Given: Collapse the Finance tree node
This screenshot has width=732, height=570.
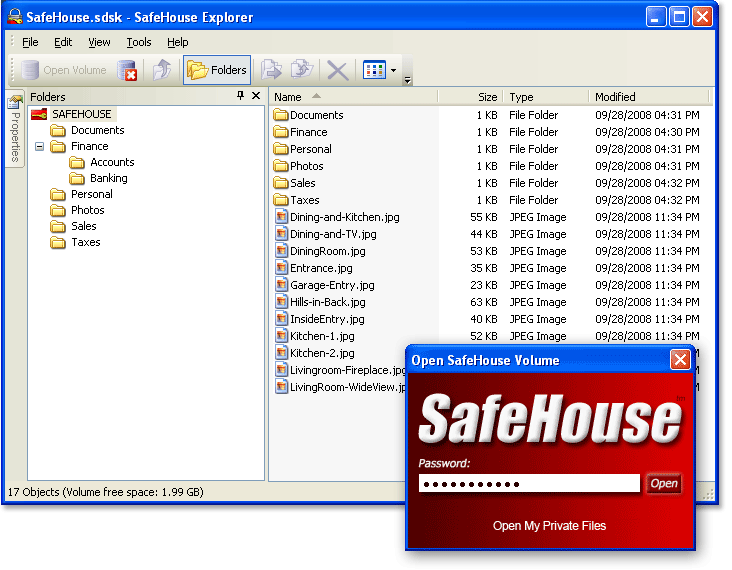Looking at the screenshot, I should pyautogui.click(x=40, y=147).
